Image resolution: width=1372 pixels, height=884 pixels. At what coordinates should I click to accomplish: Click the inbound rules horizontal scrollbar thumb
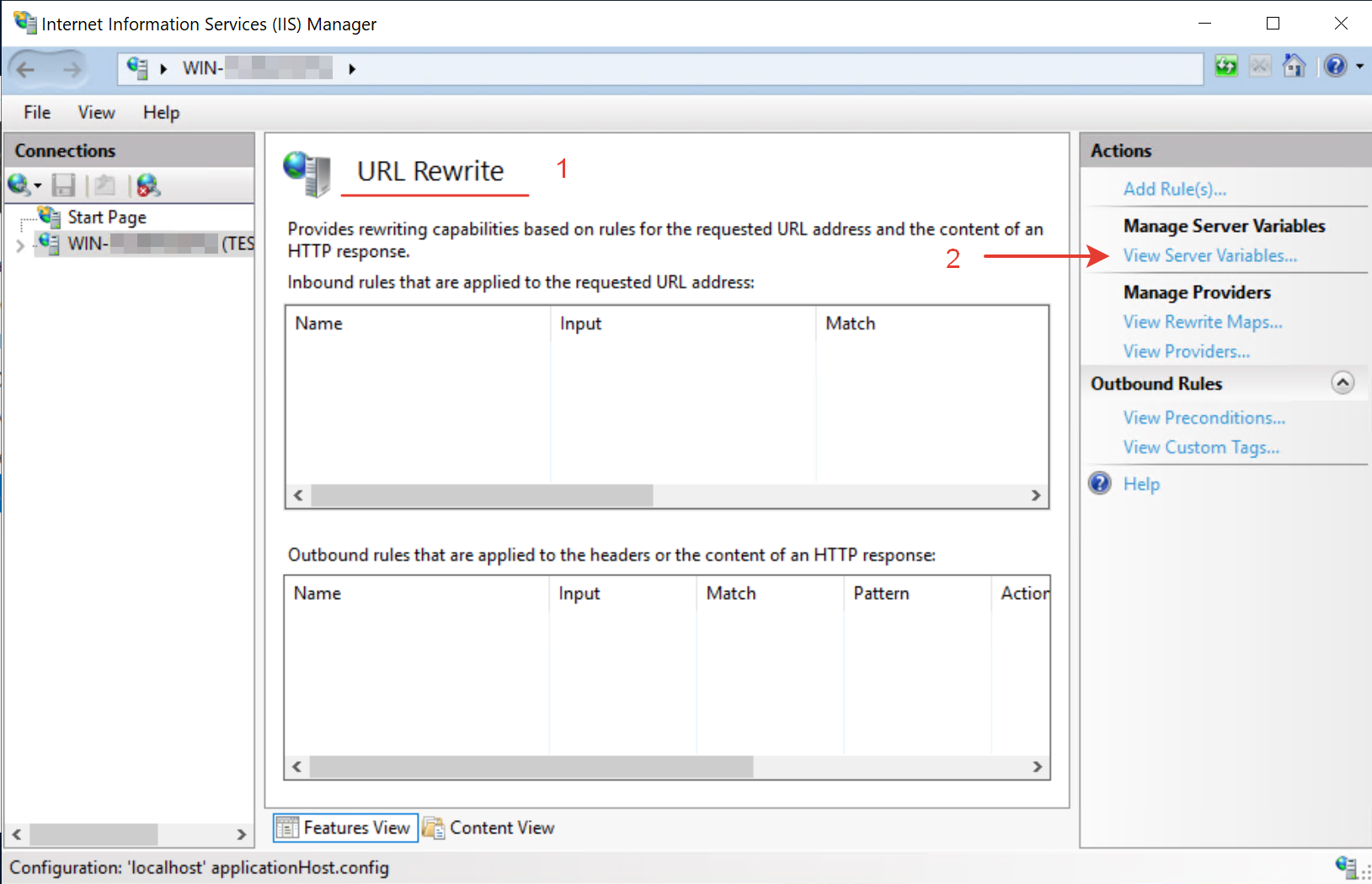click(482, 496)
